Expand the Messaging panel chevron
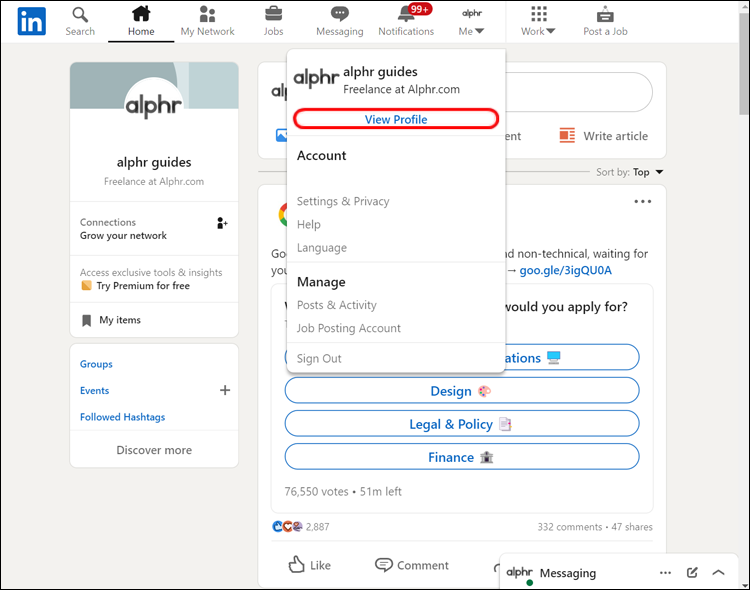 tap(718, 572)
